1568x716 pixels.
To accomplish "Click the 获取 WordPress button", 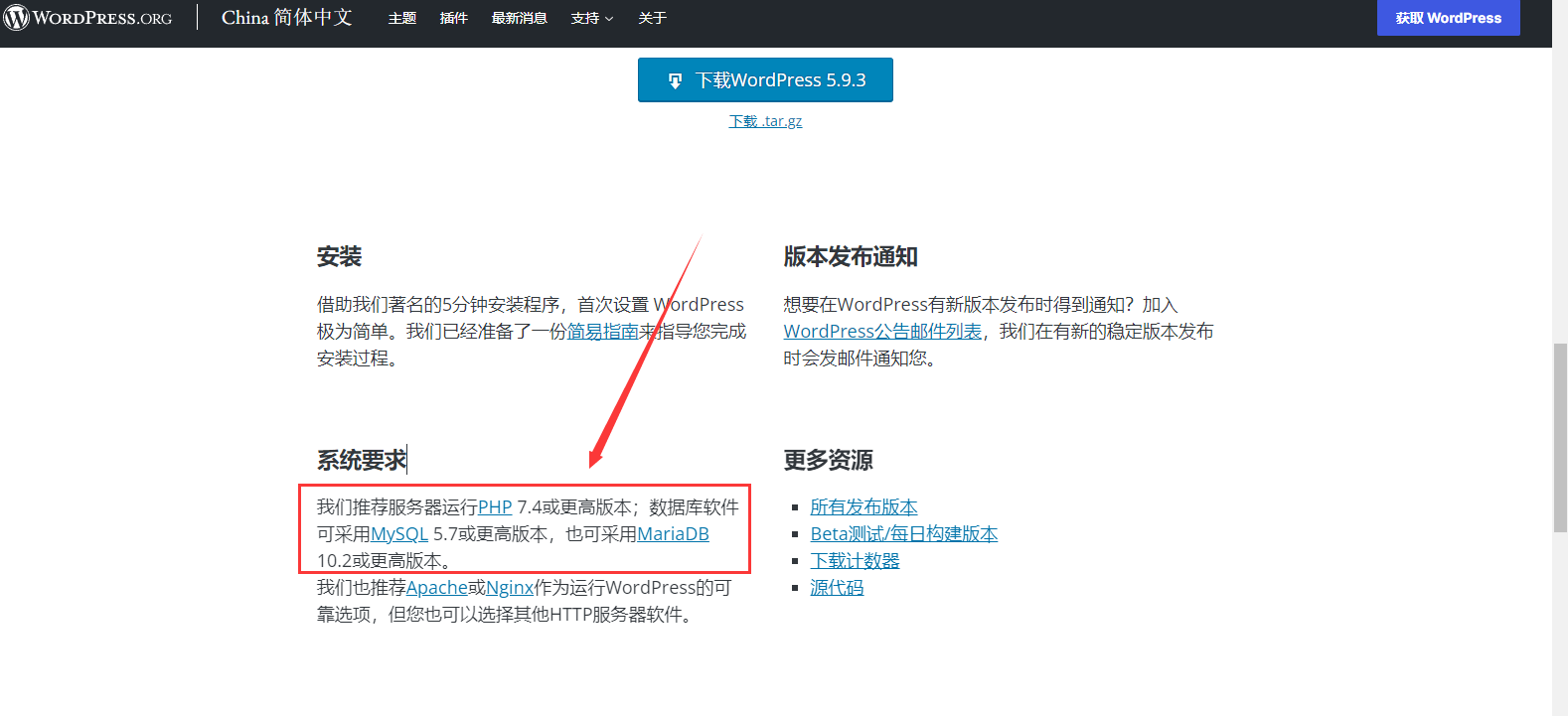I will coord(1448,18).
